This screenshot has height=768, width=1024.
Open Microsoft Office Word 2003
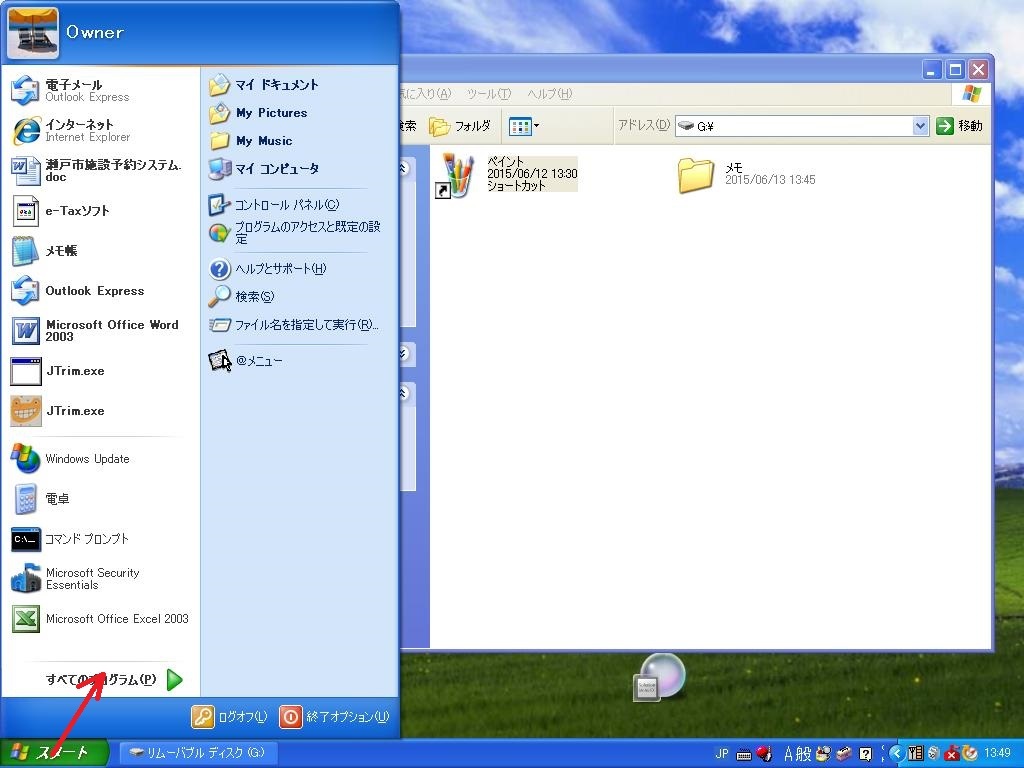(x=101, y=330)
